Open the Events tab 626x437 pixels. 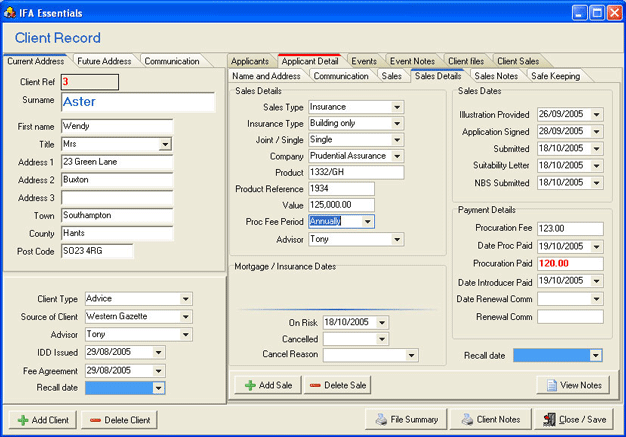tap(364, 61)
